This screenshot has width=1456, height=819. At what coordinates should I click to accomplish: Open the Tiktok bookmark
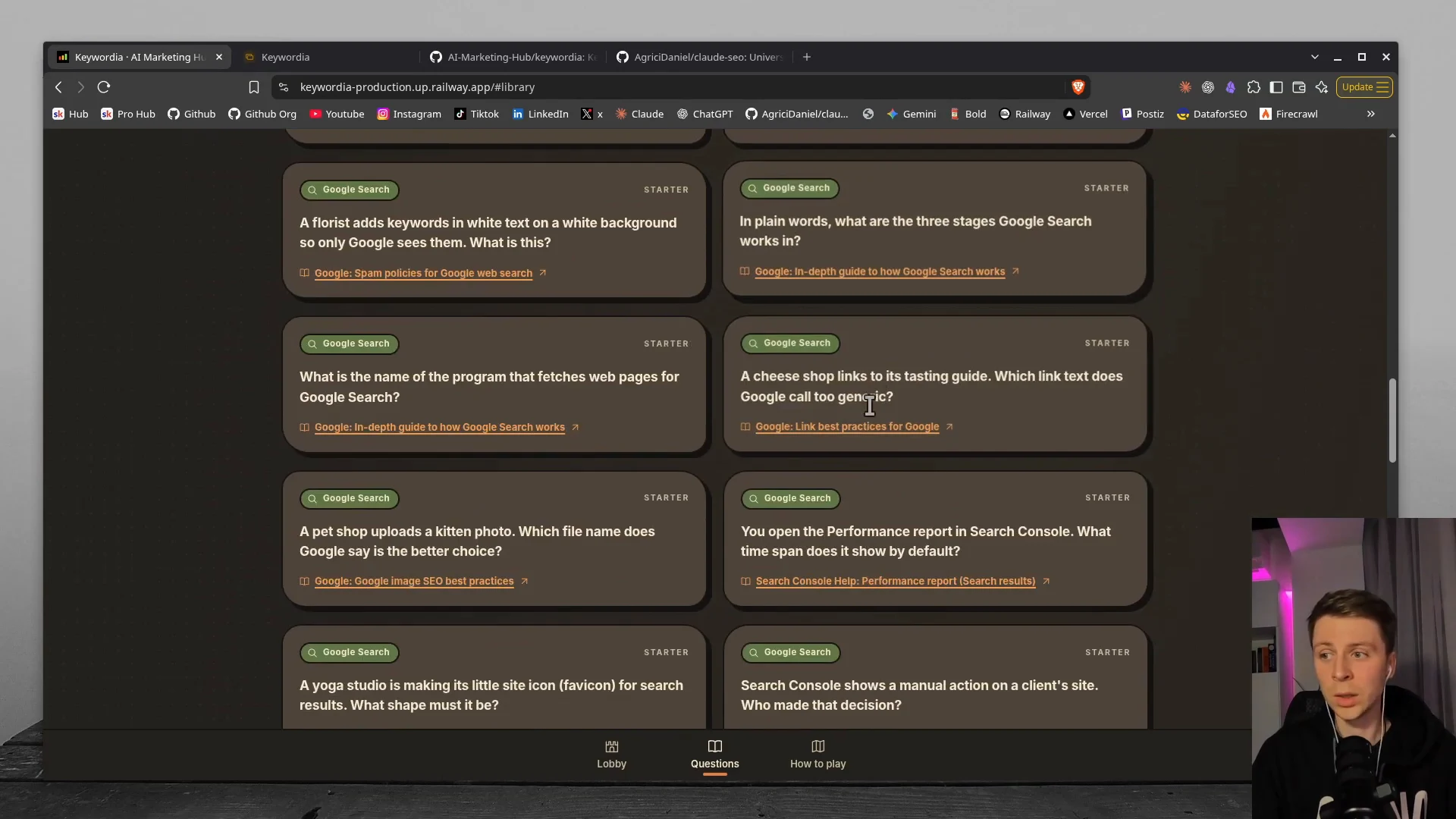476,114
